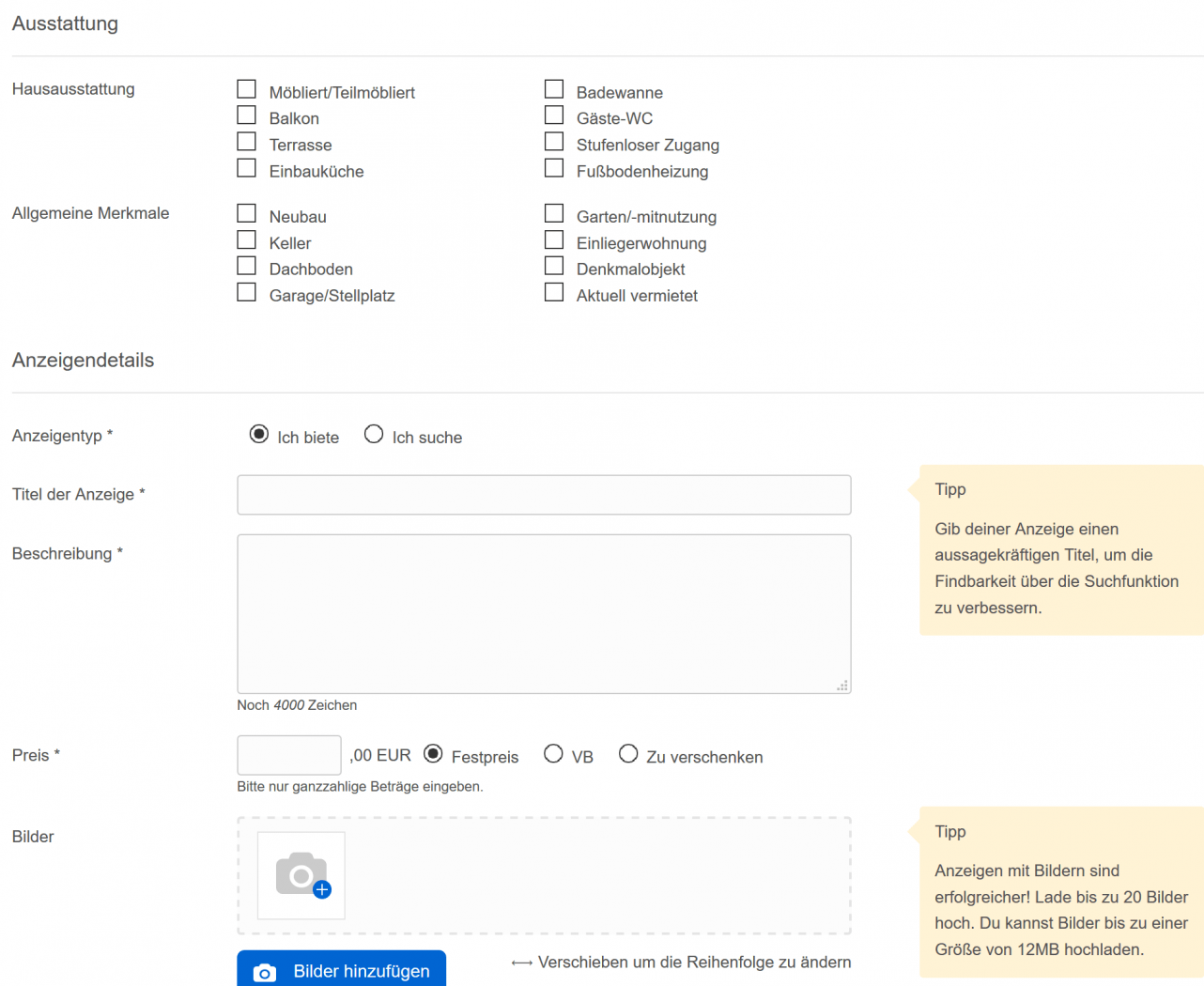Tick the Gäste-WC checkbox

click(554, 116)
